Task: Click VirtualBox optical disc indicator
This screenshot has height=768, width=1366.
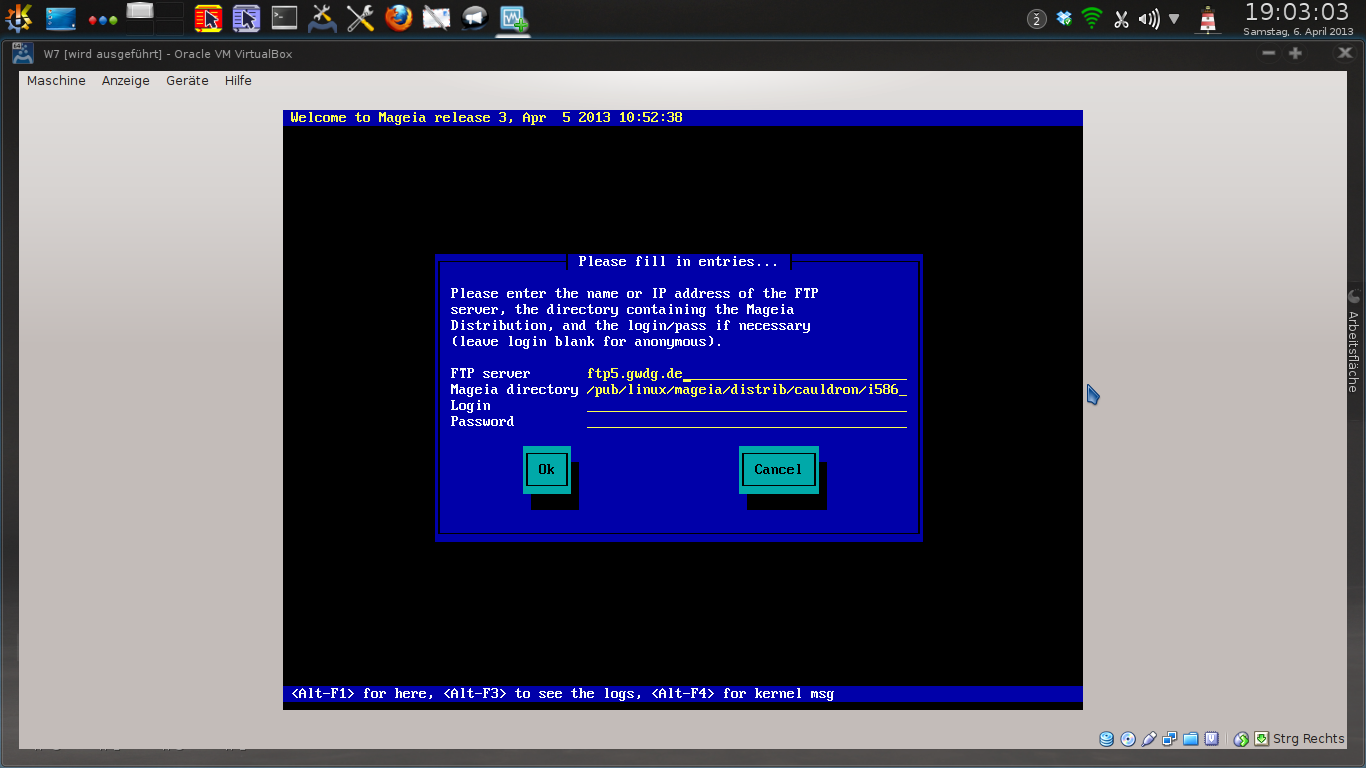Action: (x=1128, y=739)
